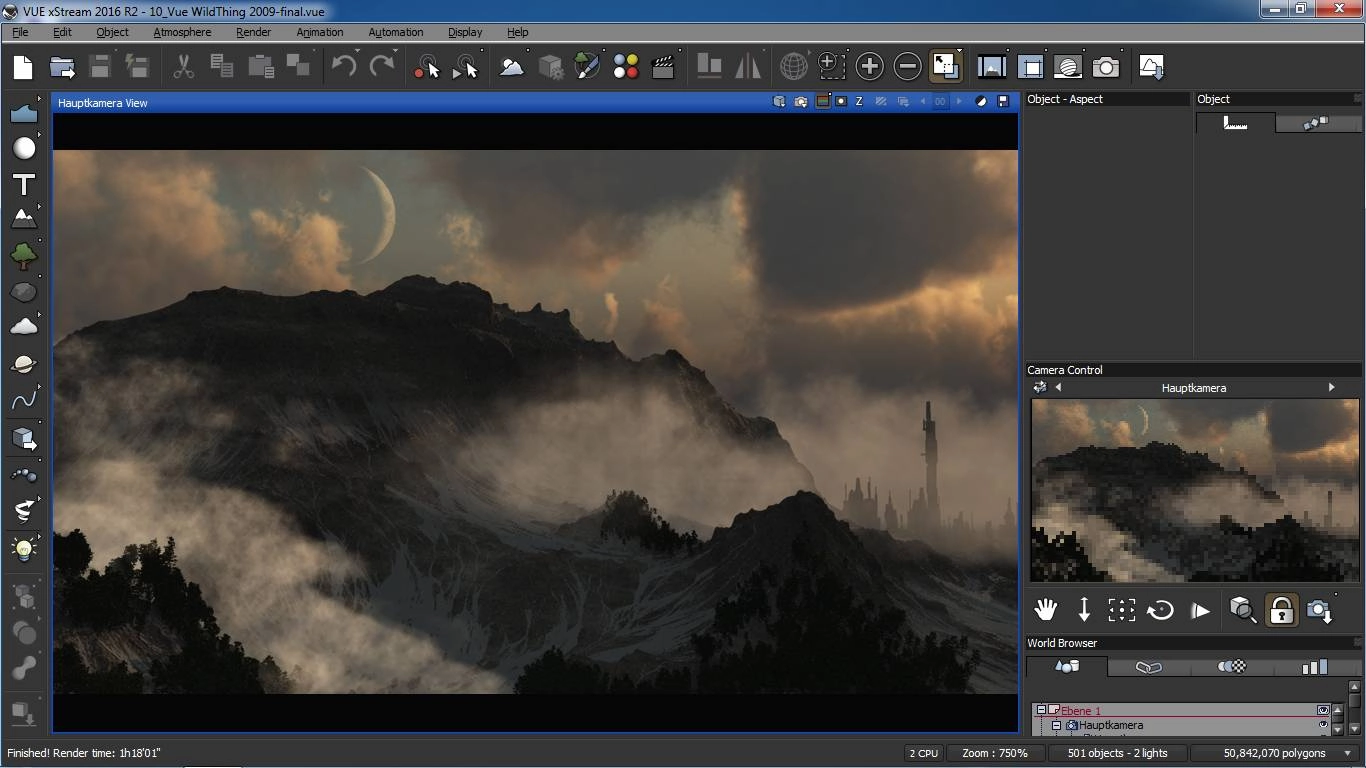Switch to previous camera with left arrow
This screenshot has width=1366, height=768.
tap(1058, 388)
